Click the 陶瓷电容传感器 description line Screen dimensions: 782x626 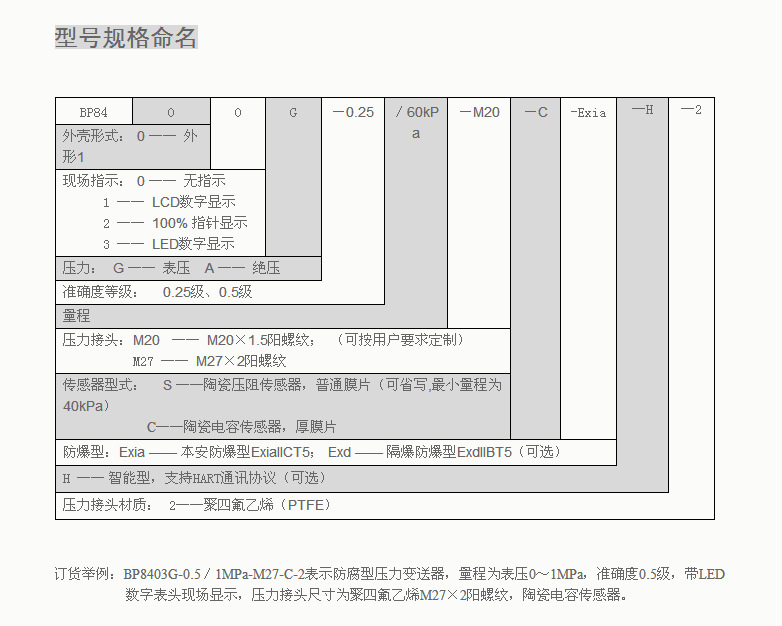(x=241, y=426)
